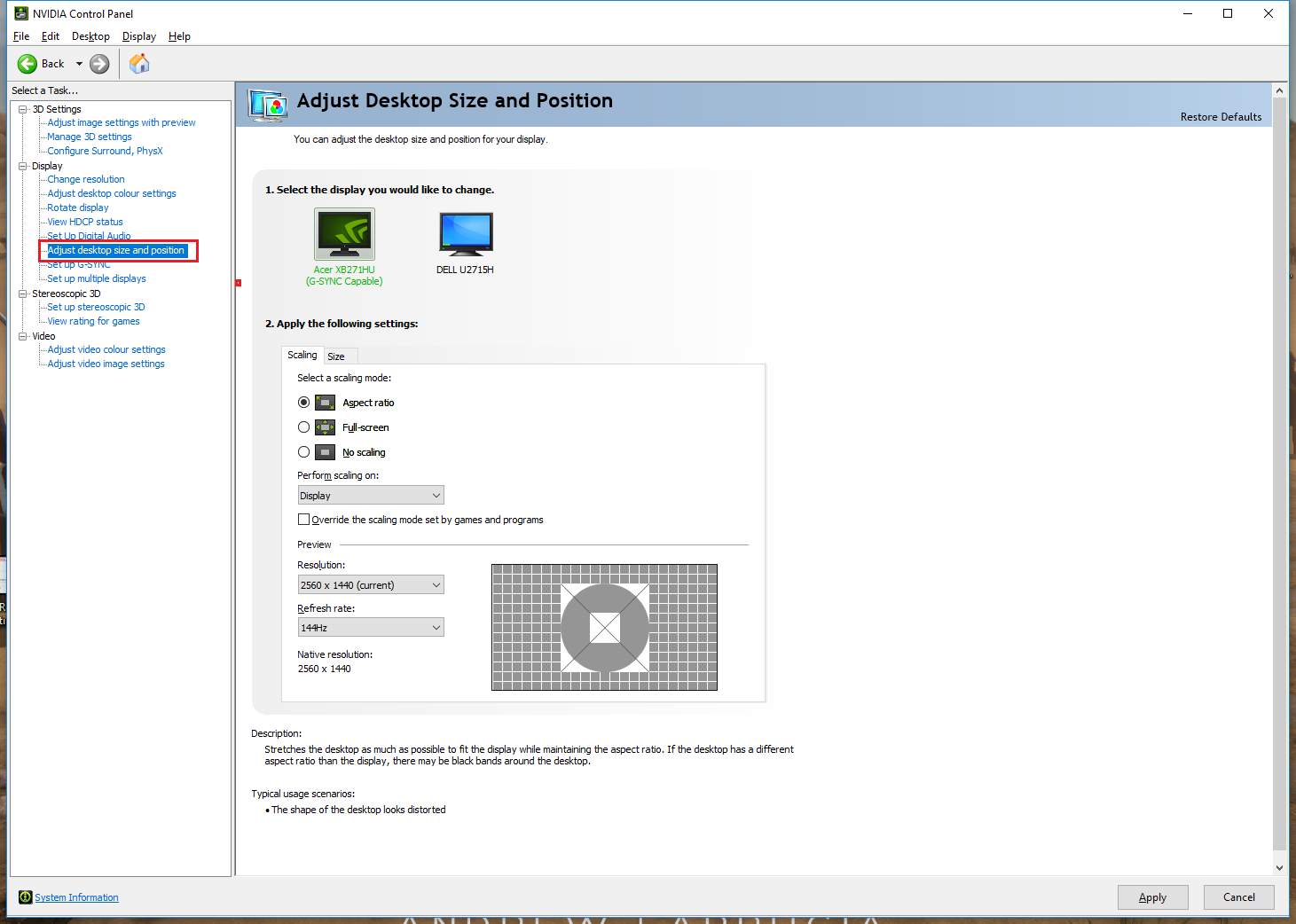Click the Aspect ratio scaling mode icon
This screenshot has width=1296, height=924.
(325, 402)
